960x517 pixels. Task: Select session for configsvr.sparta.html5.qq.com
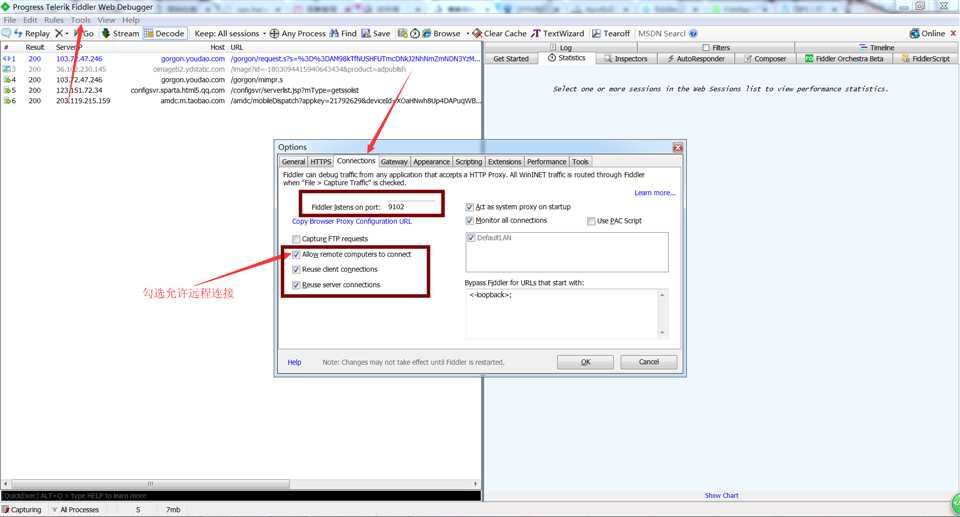pyautogui.click(x=241, y=90)
